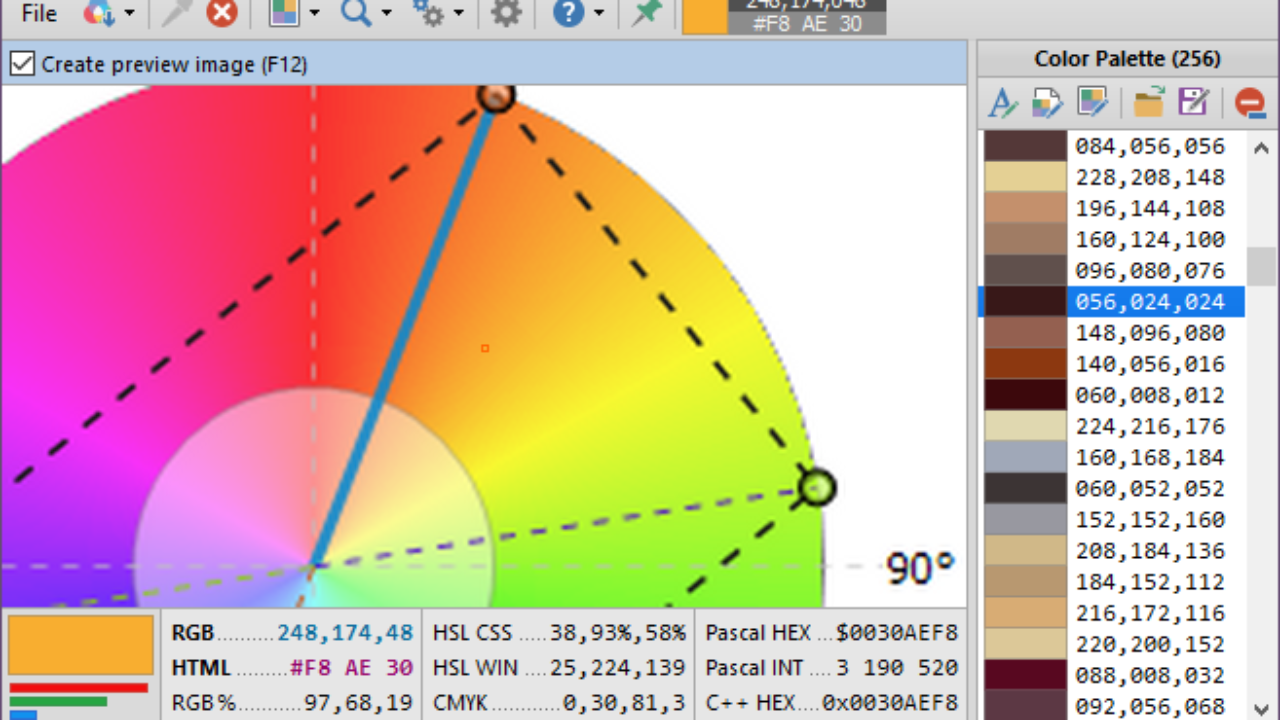
Task: Toggle the green pin stay-on-top icon
Action: 648,13
